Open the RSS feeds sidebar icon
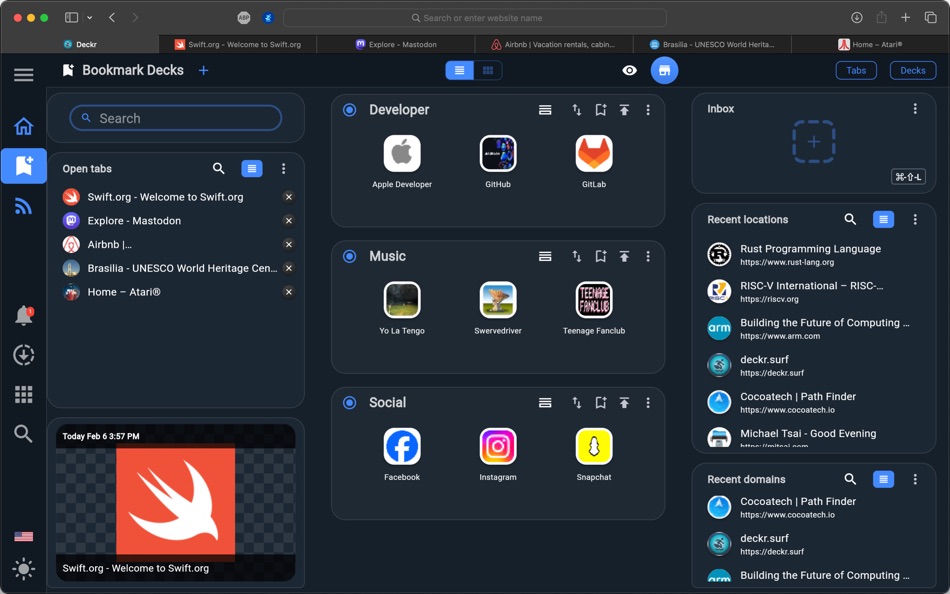This screenshot has height=594, width=950. coord(24,206)
